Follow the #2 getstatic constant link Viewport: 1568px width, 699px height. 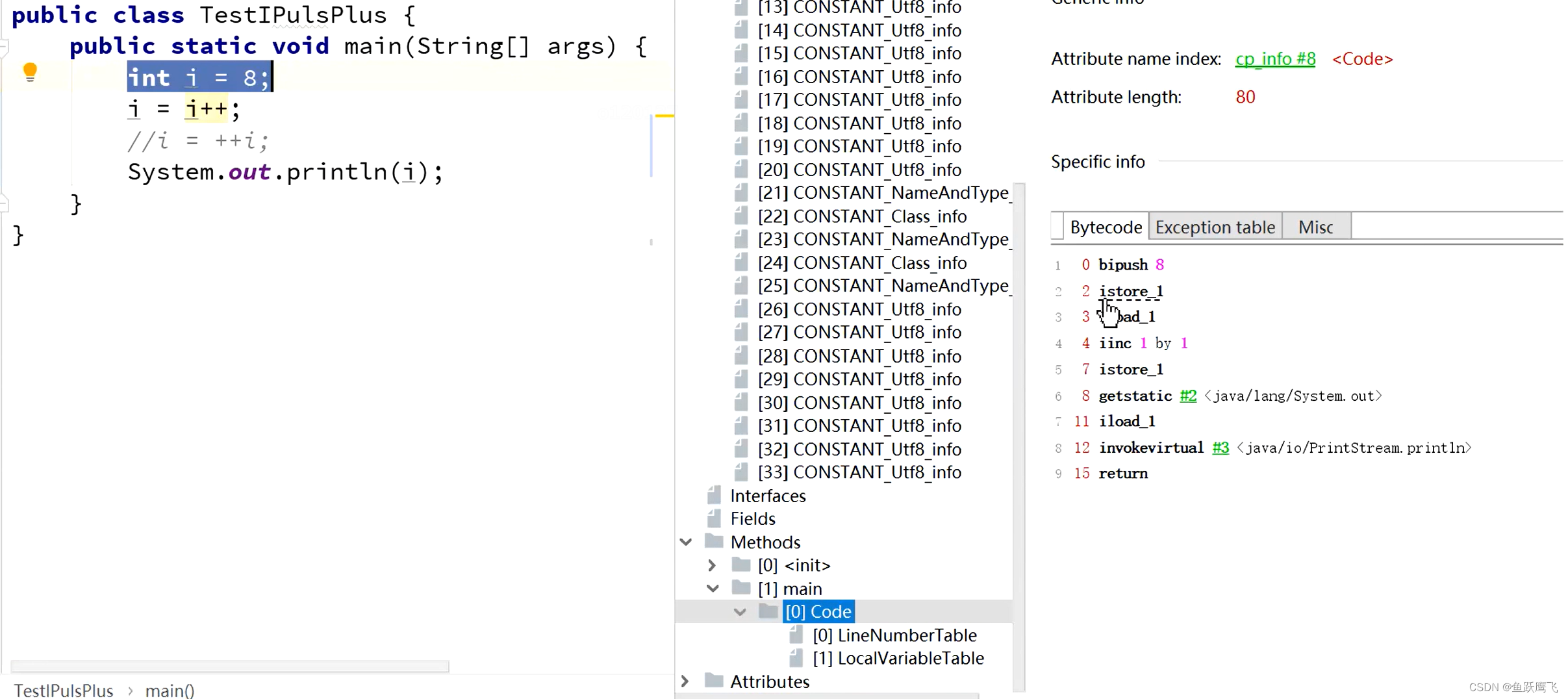pos(1188,396)
